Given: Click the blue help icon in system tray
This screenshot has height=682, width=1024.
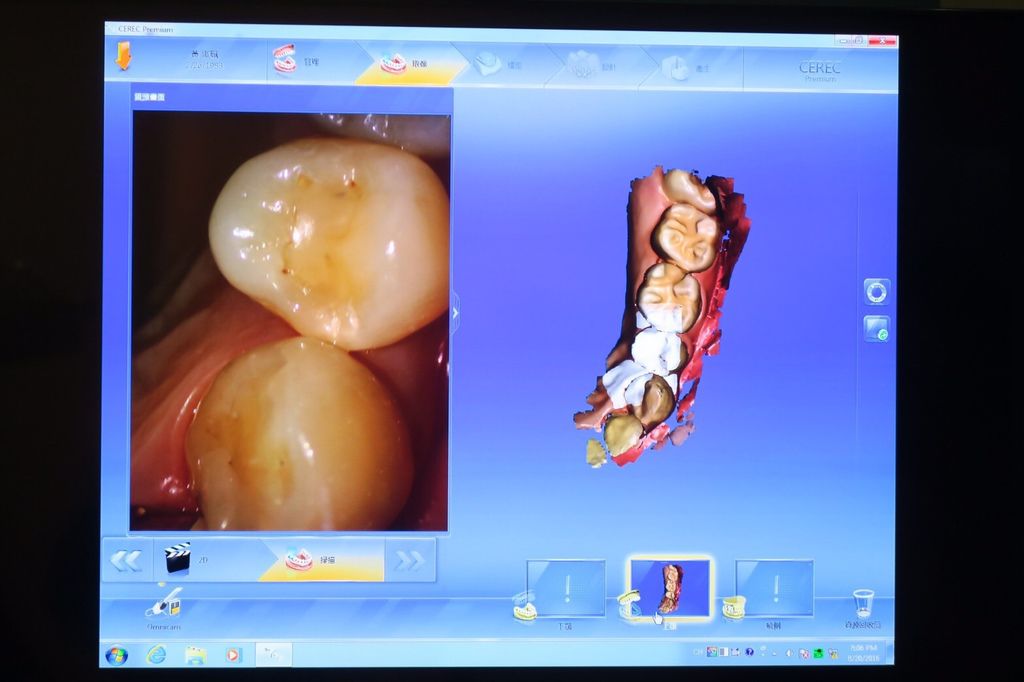Looking at the screenshot, I should [x=749, y=652].
